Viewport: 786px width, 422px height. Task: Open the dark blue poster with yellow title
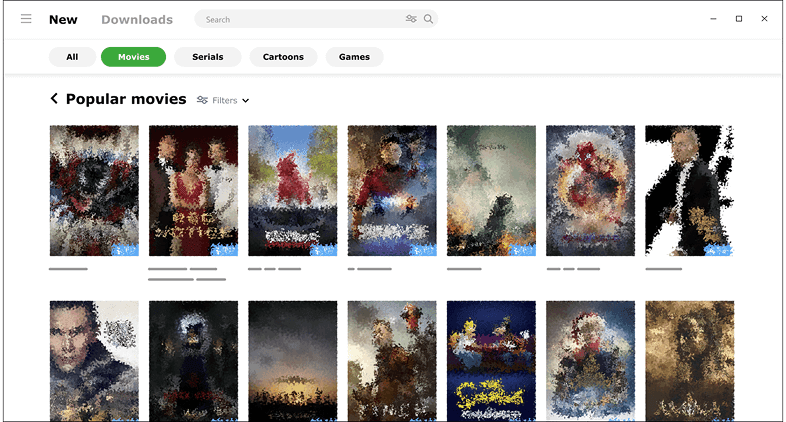[x=491, y=361]
